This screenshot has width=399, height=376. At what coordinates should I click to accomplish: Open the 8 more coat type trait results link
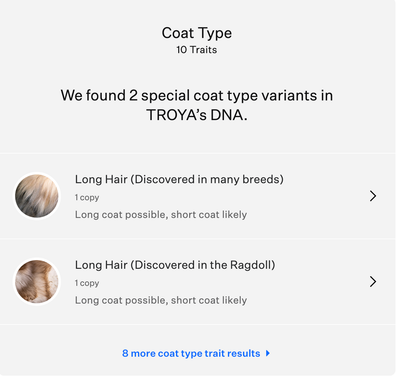click(x=196, y=353)
